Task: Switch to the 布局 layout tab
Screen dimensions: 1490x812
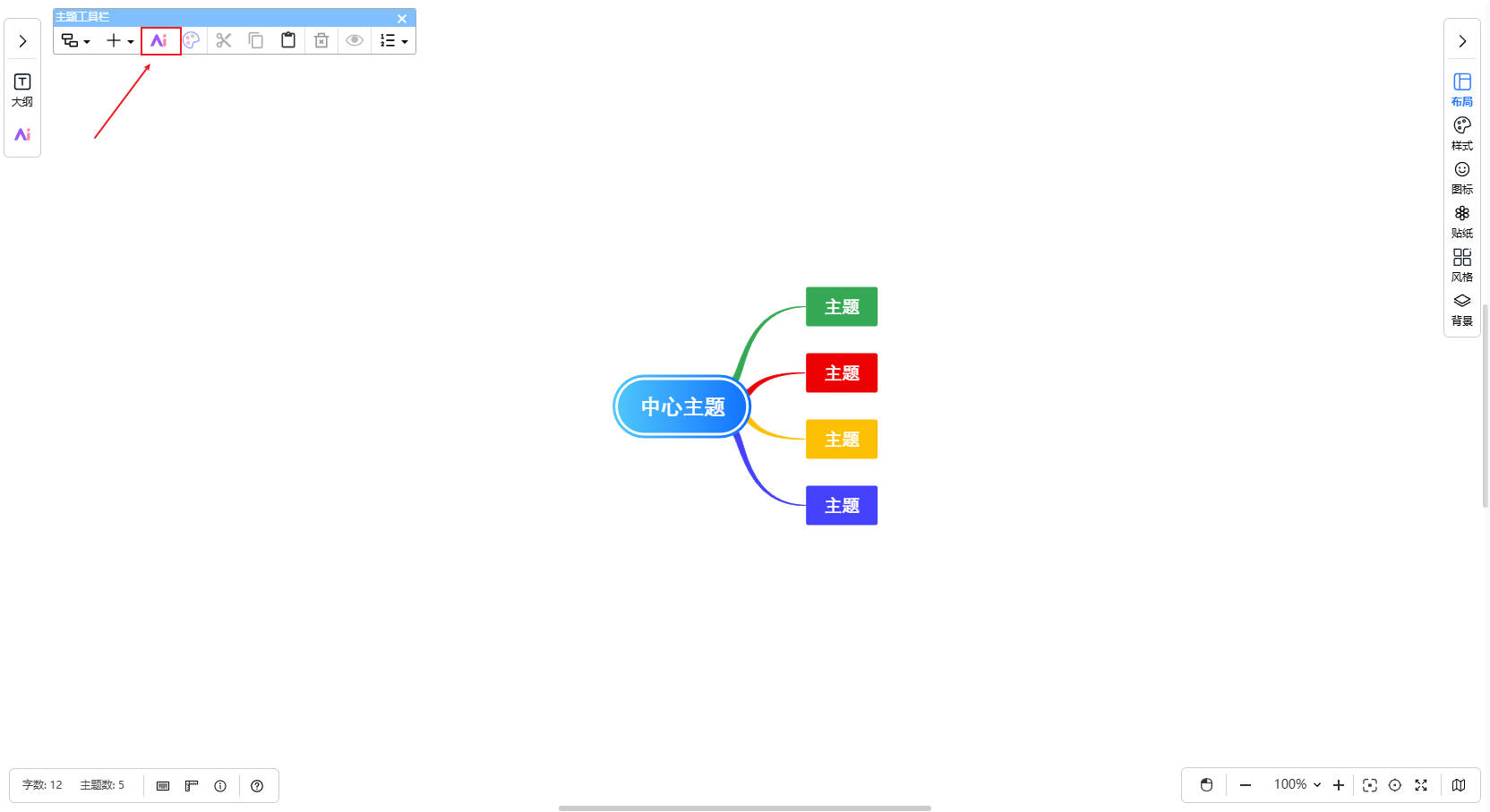Action: (1461, 90)
